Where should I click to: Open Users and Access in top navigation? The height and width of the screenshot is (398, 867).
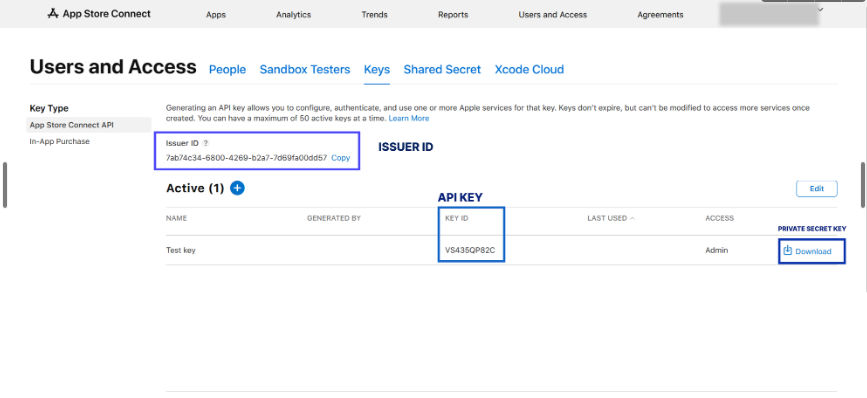553,15
